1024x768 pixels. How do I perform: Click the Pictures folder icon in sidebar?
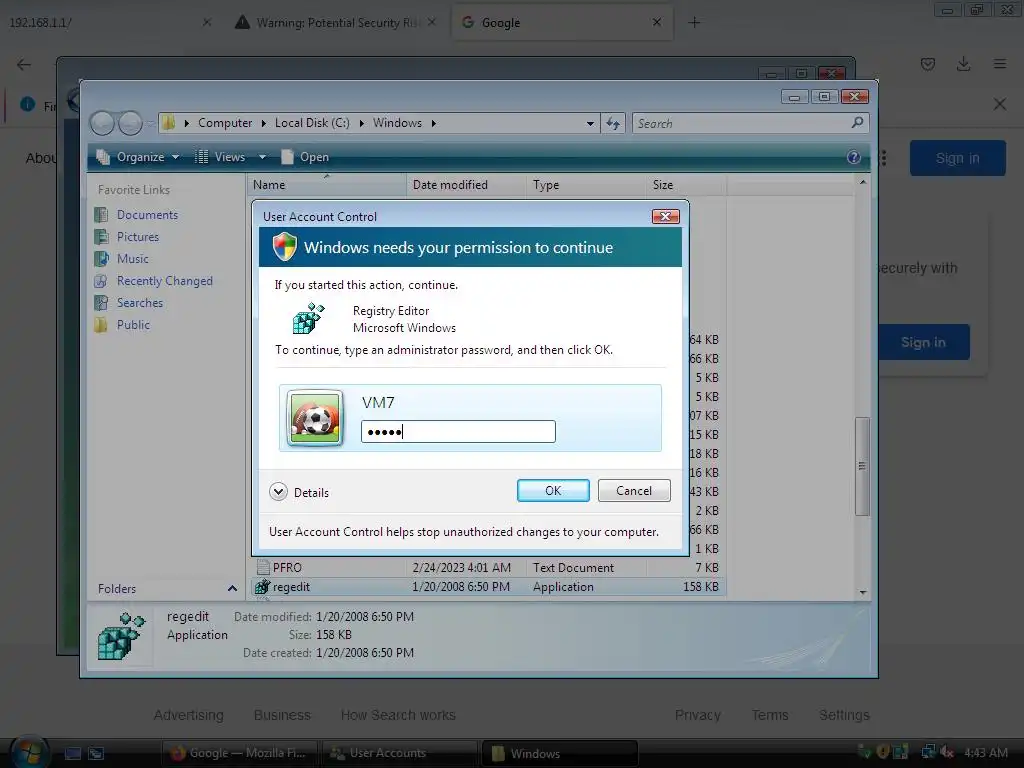pyautogui.click(x=101, y=236)
